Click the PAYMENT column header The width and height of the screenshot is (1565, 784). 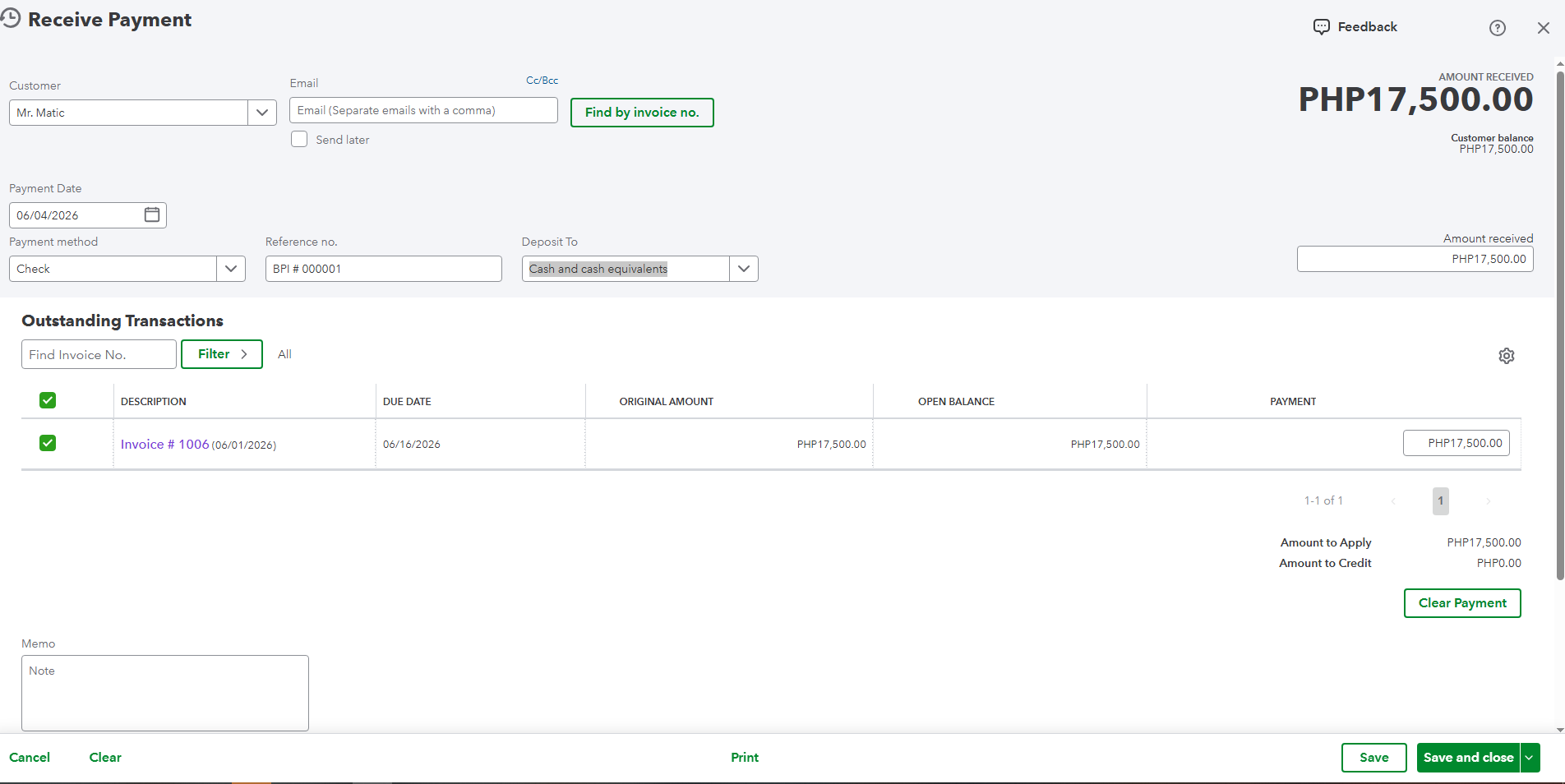pos(1293,402)
